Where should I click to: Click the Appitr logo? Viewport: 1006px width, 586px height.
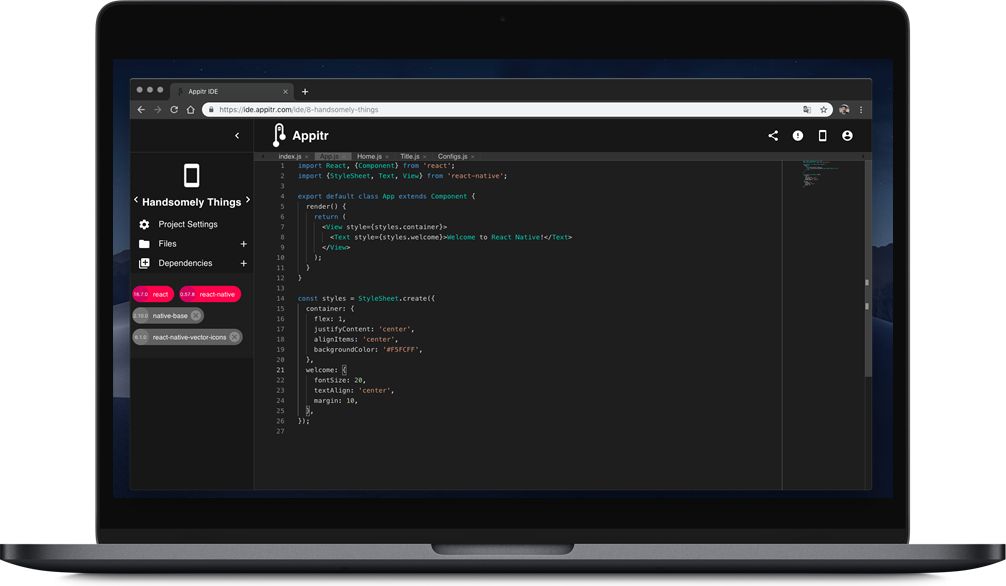pos(300,135)
